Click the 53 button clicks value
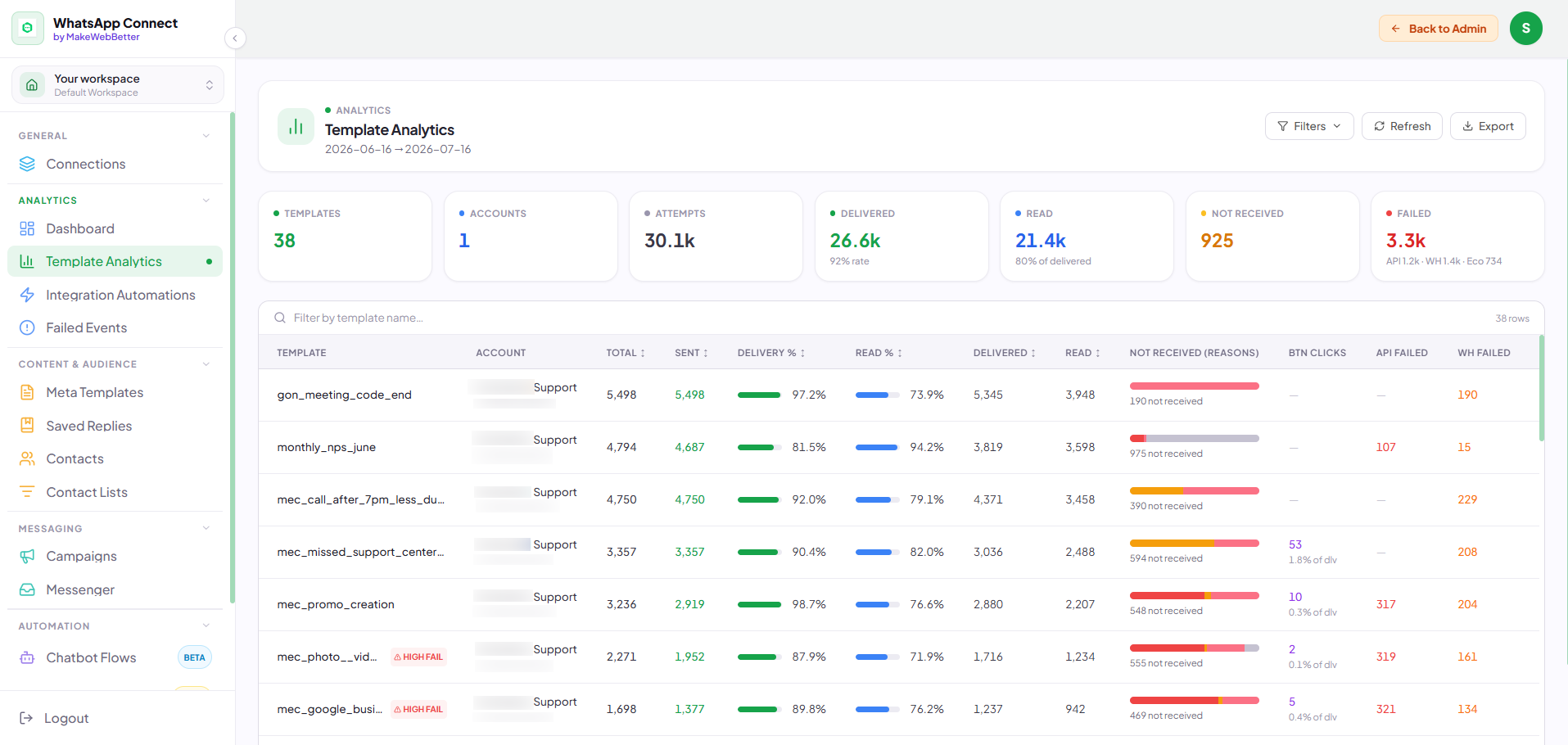1568x745 pixels. coord(1295,544)
